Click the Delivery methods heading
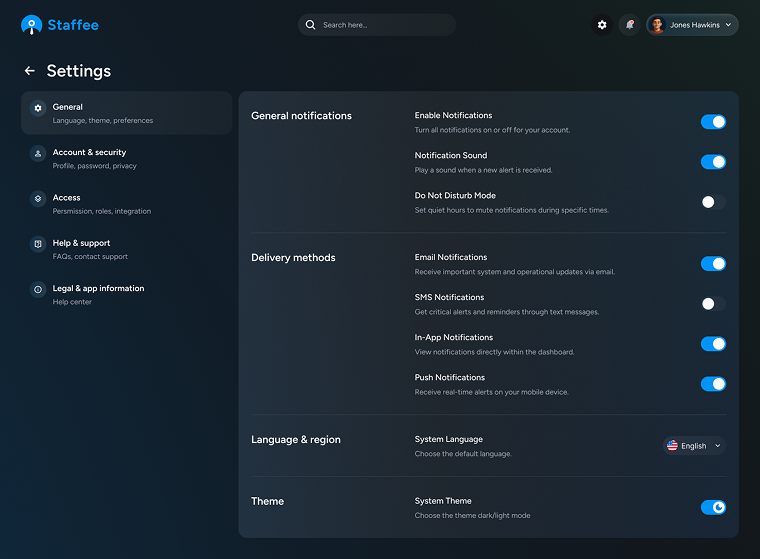This screenshot has height=559, width=760. (293, 258)
